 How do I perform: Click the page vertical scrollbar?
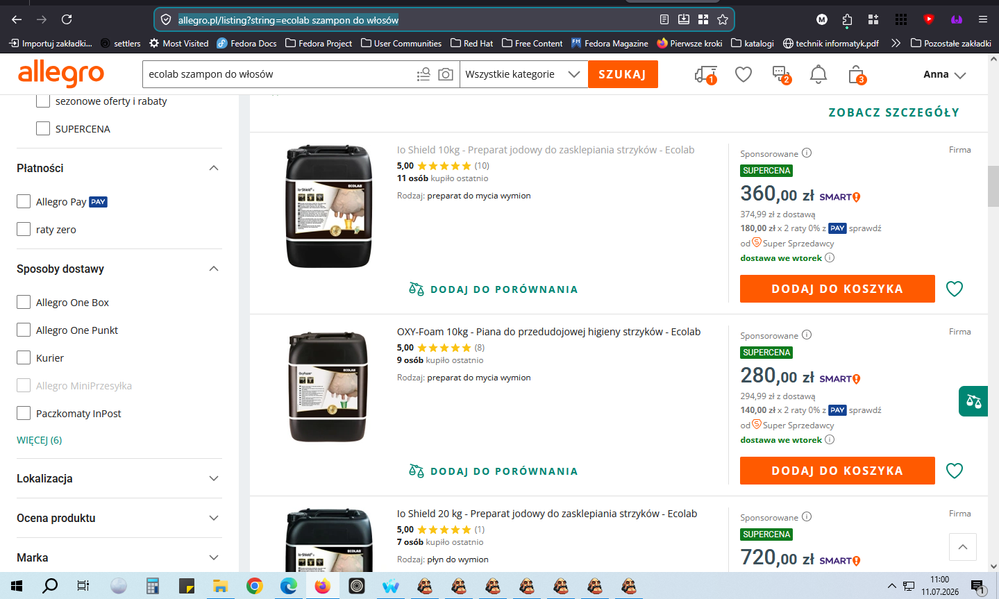click(993, 185)
